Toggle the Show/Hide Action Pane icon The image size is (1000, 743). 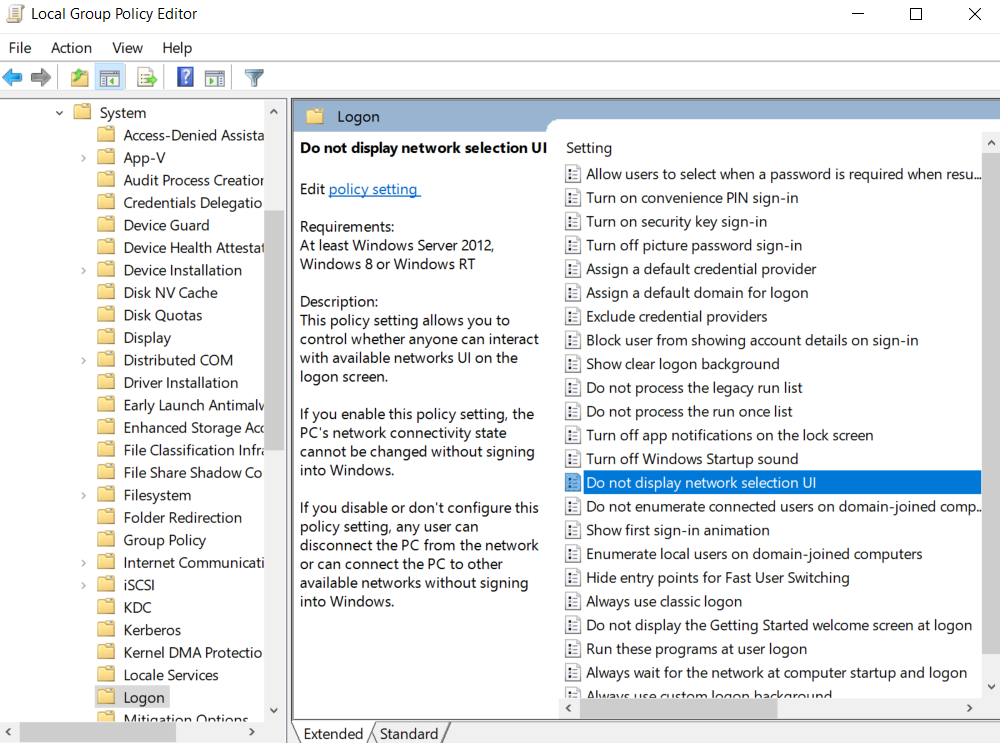[214, 77]
